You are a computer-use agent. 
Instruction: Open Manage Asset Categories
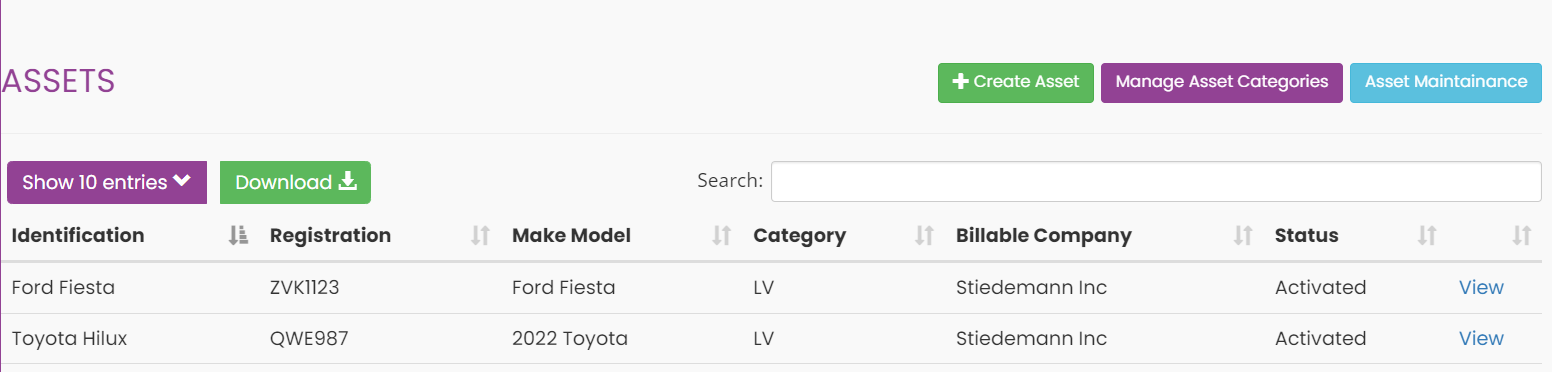(1222, 82)
